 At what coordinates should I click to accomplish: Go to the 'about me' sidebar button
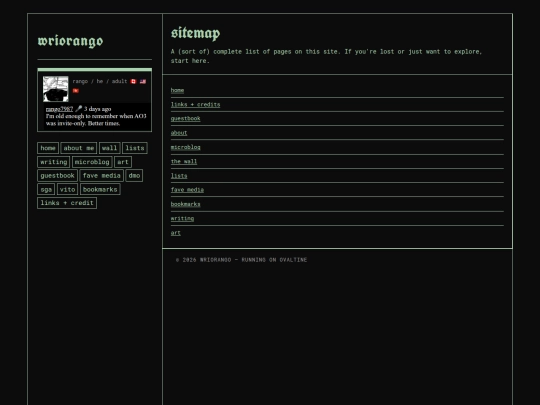[79, 148]
